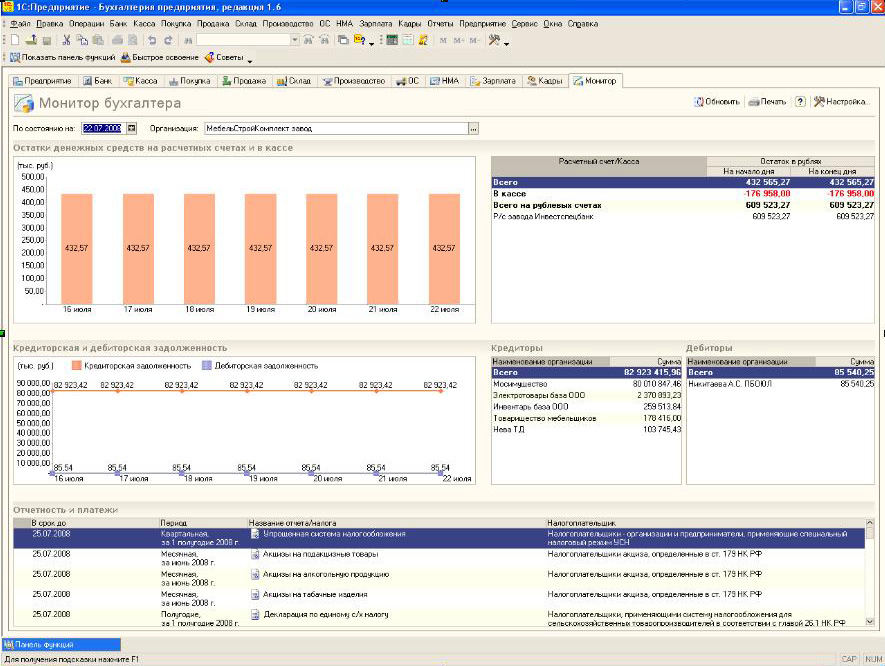Click the question mark help button
885x666 pixels.
[x=800, y=102]
